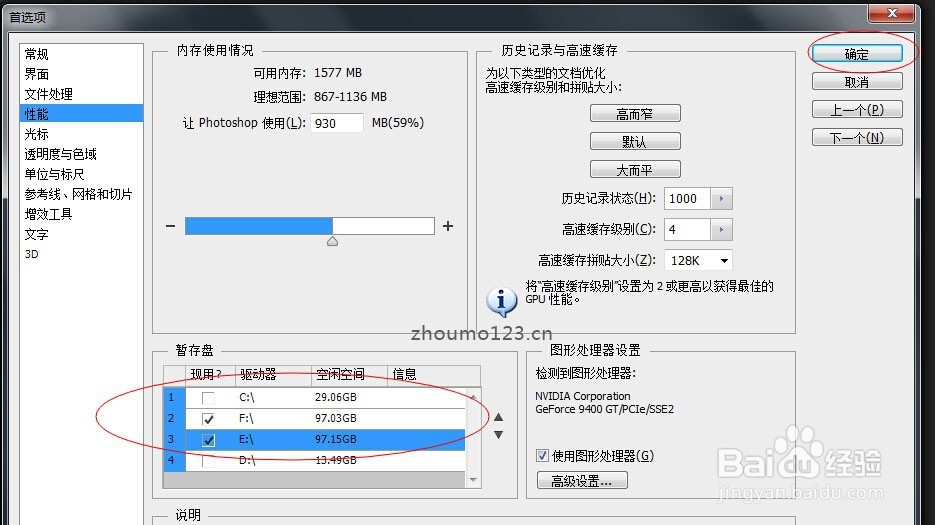Click the 确定 button

[857, 54]
